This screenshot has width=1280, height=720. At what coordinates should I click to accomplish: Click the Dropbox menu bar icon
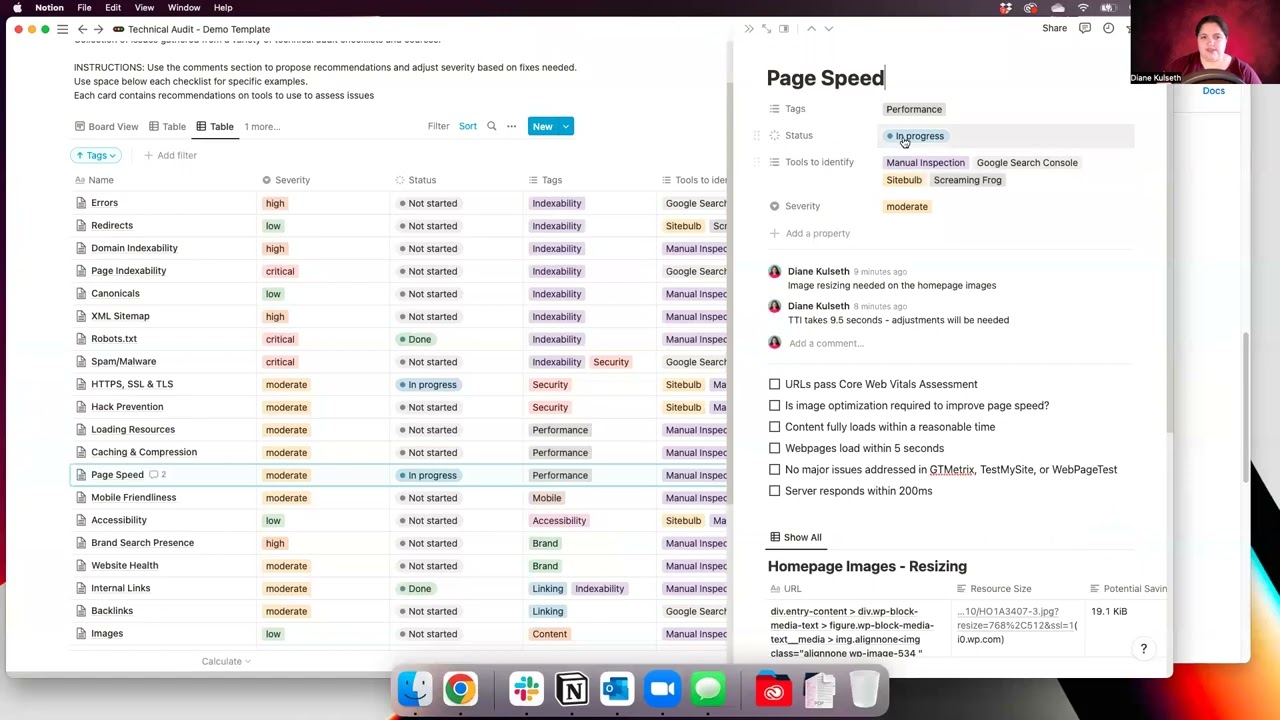(1005, 8)
